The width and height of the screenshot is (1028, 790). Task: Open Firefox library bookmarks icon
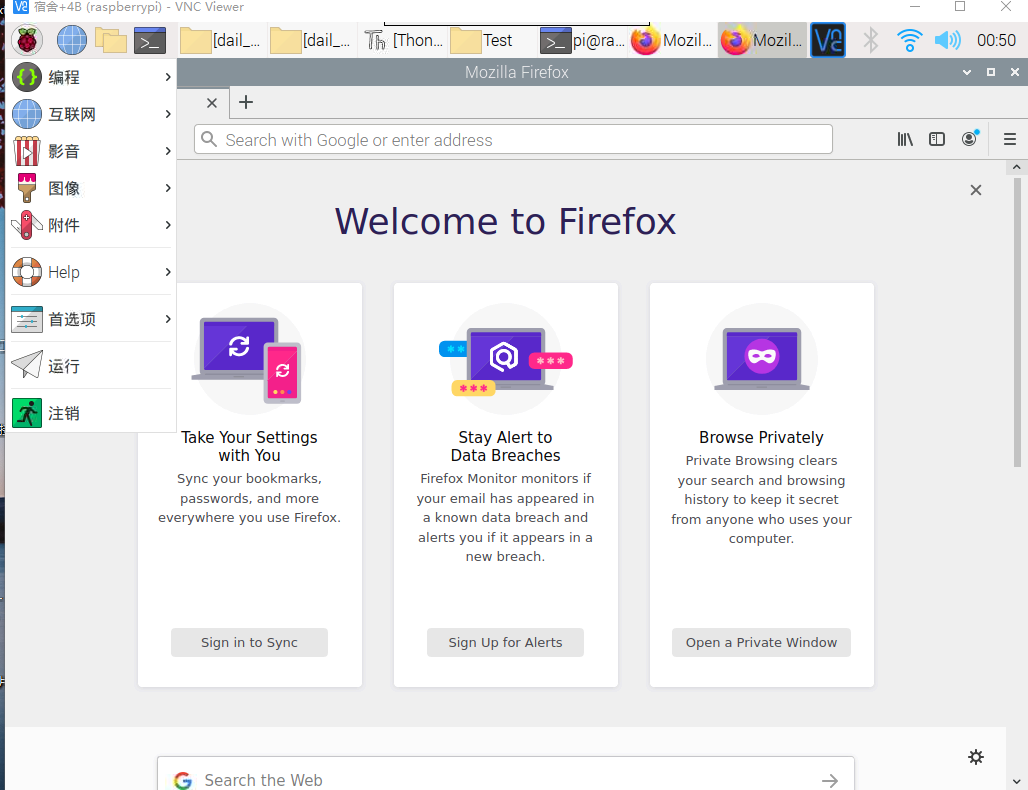pos(905,139)
